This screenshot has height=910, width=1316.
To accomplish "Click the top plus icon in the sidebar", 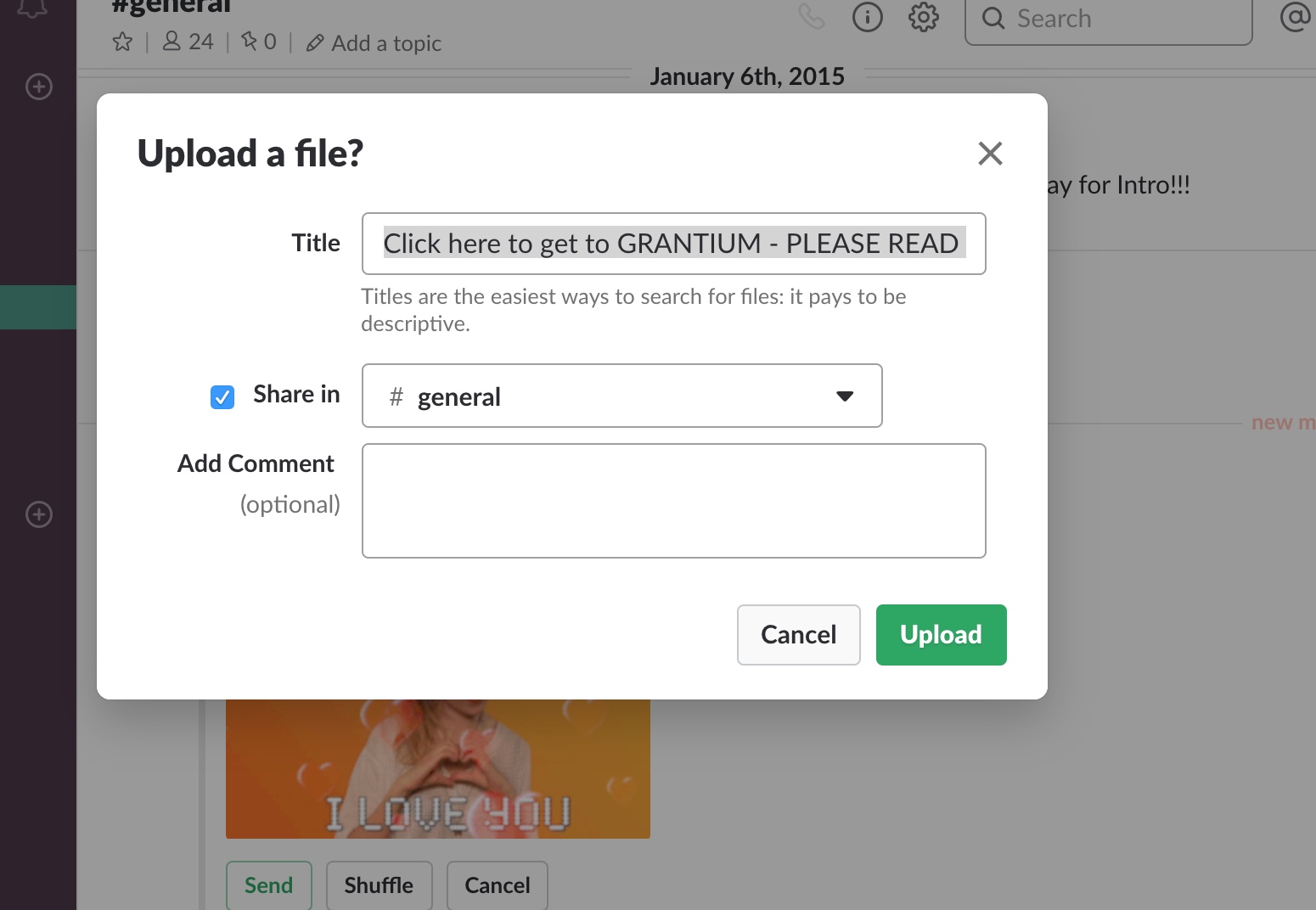I will [x=37, y=86].
